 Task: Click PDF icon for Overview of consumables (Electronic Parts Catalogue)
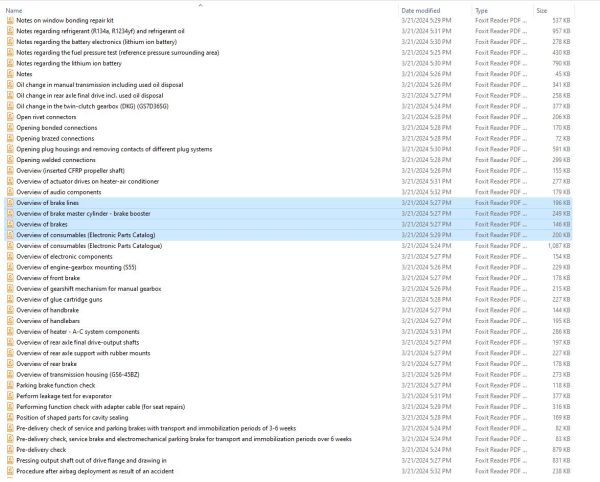10,246
